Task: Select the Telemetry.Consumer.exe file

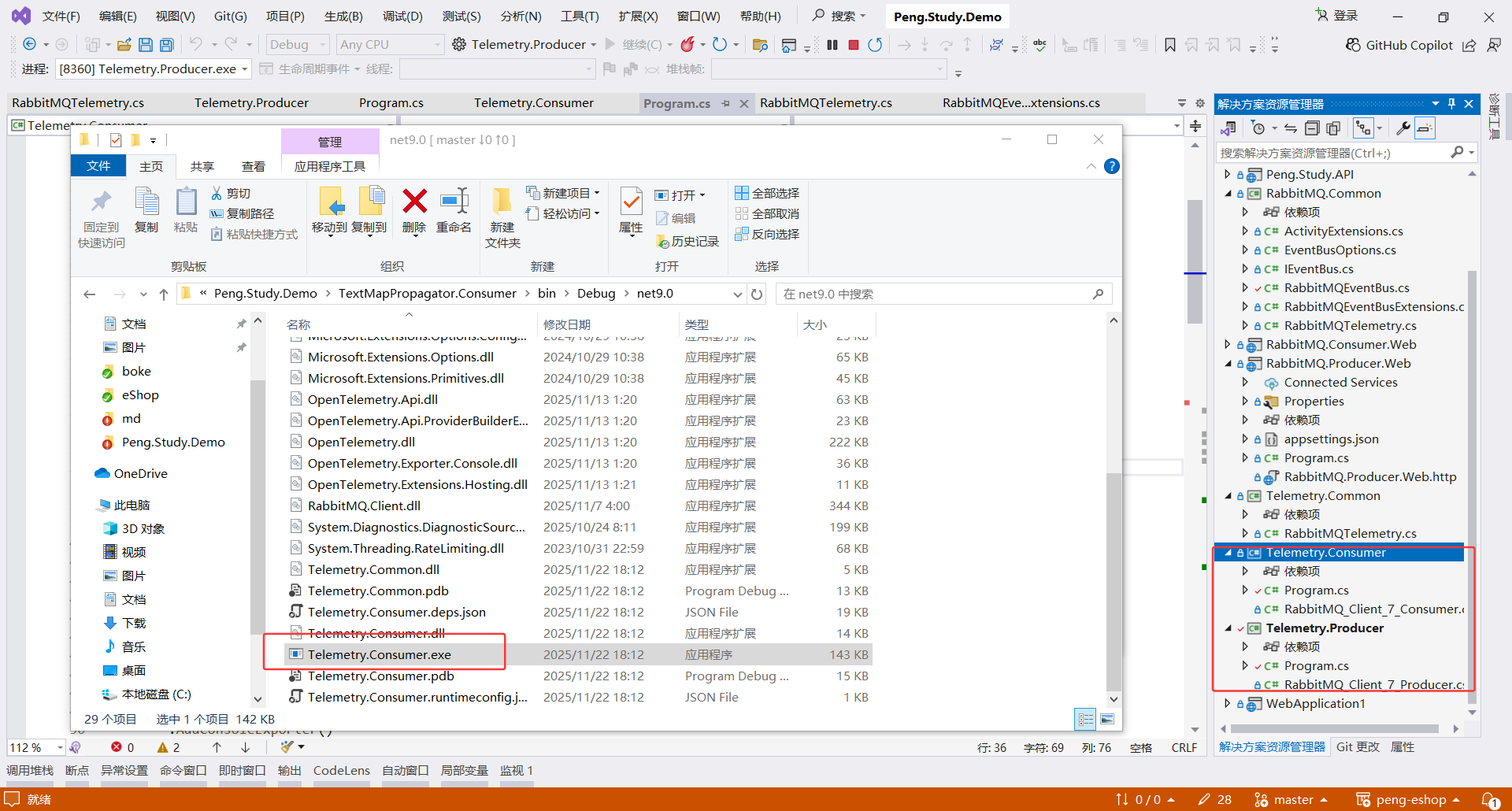Action: pos(578,655)
